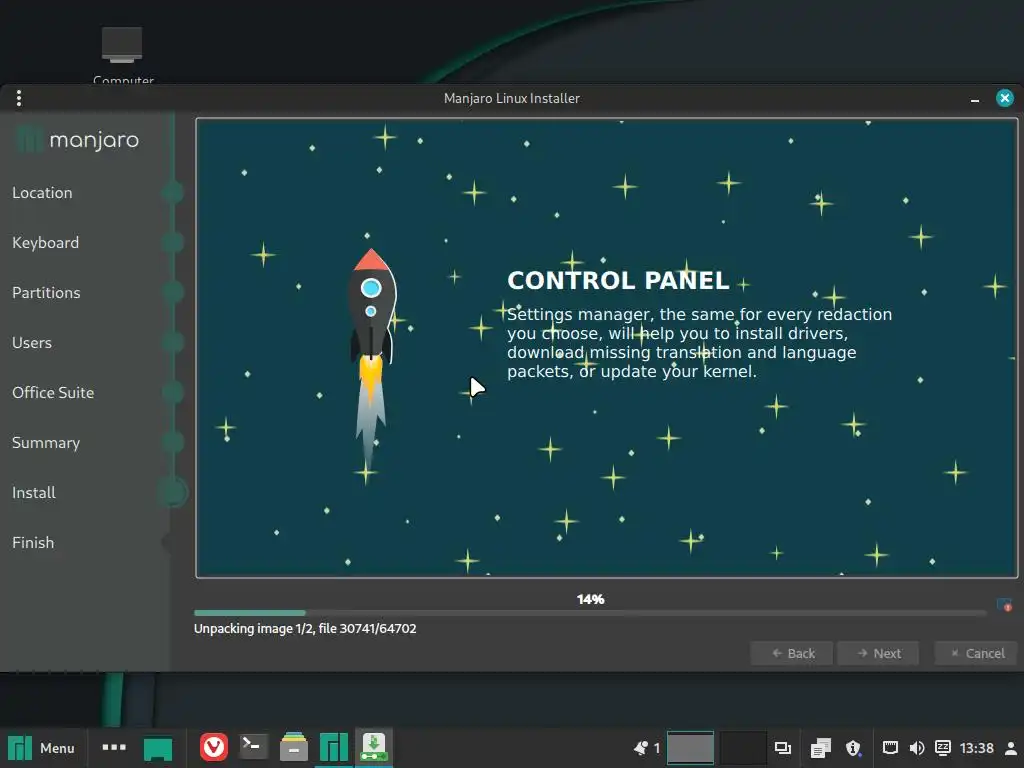The image size is (1024, 768).
Task: Open the Terminal from the taskbar
Action: [253, 747]
